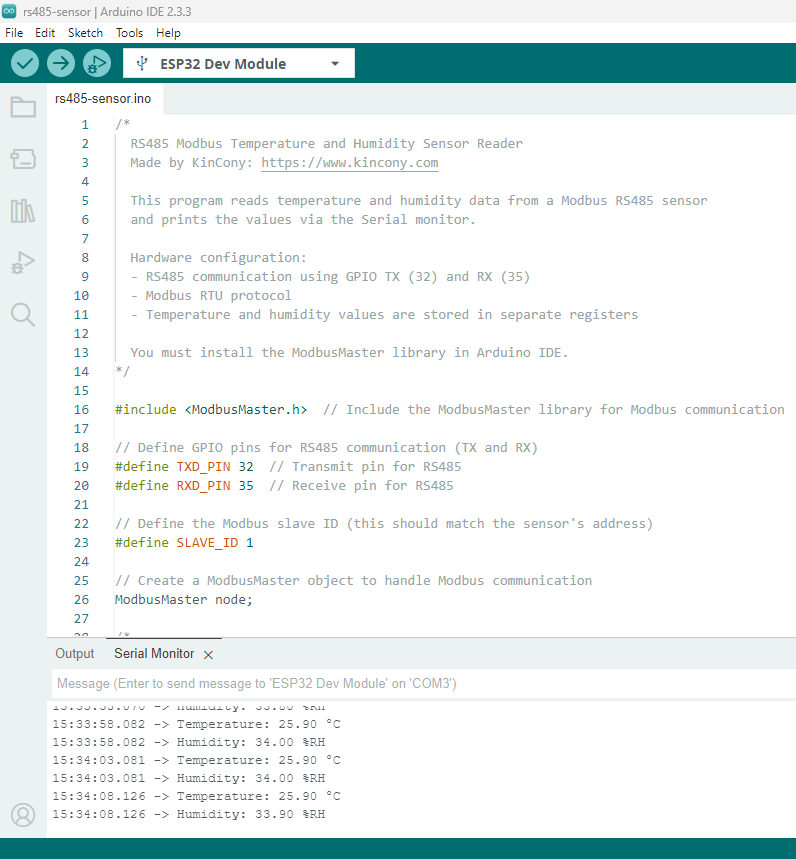Open the Edit menu

(x=45, y=33)
